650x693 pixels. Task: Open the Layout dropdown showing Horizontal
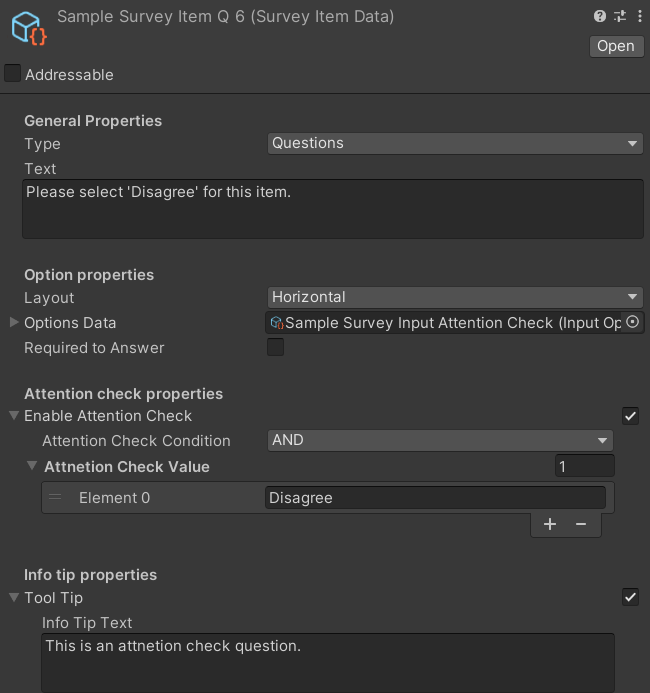(x=455, y=297)
